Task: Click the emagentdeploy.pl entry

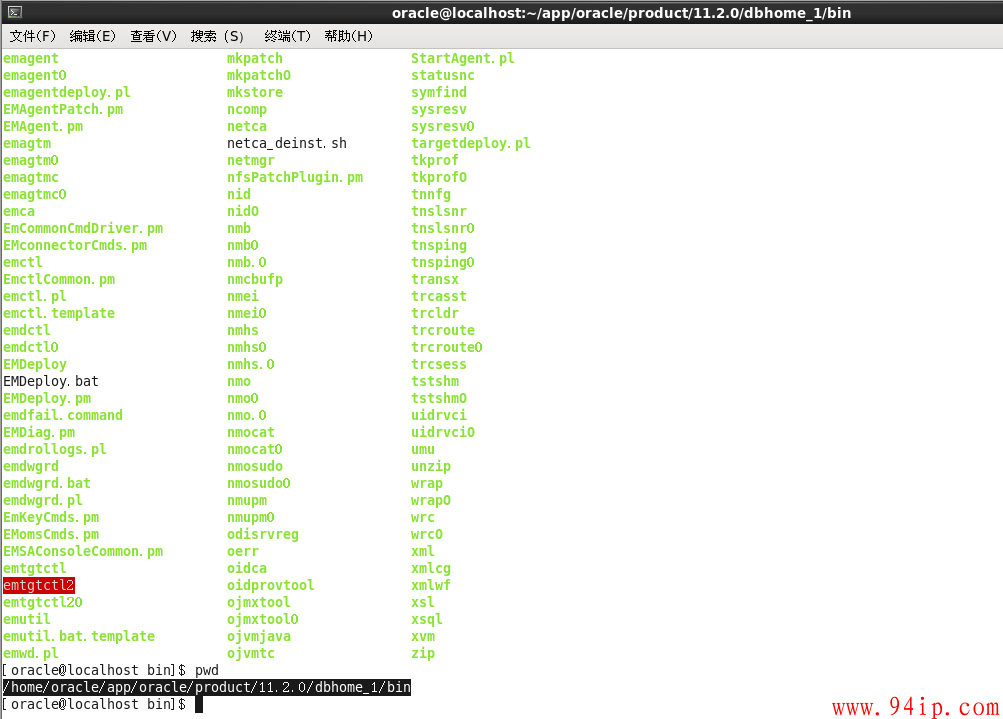Action: click(x=67, y=92)
